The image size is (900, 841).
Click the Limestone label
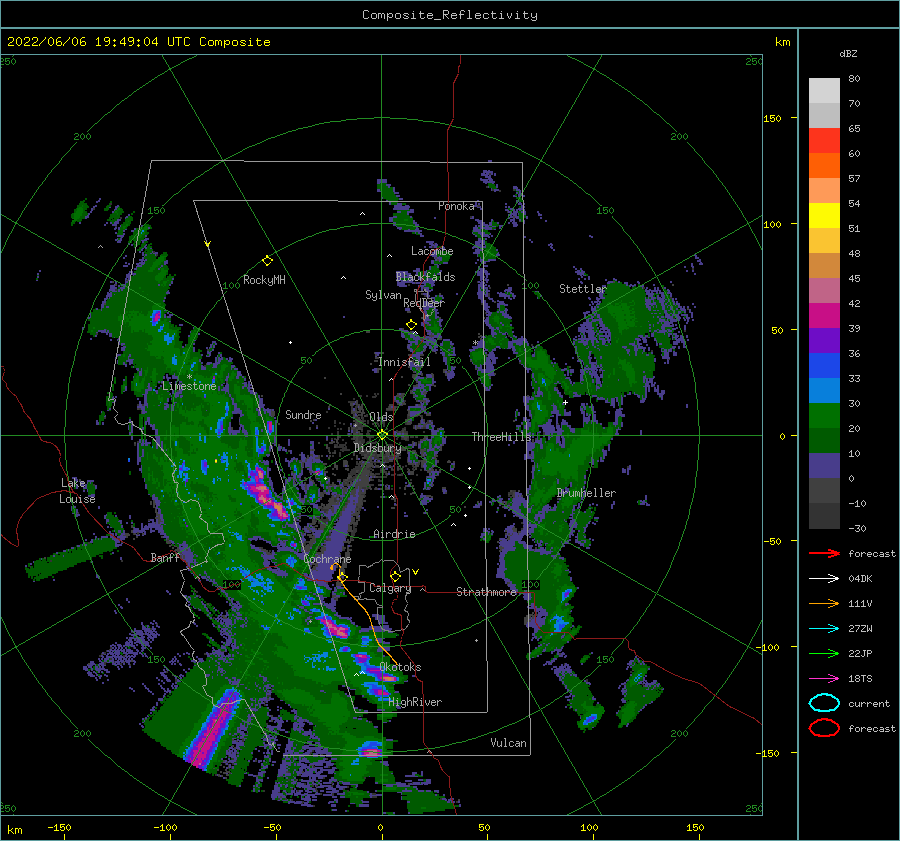189,386
